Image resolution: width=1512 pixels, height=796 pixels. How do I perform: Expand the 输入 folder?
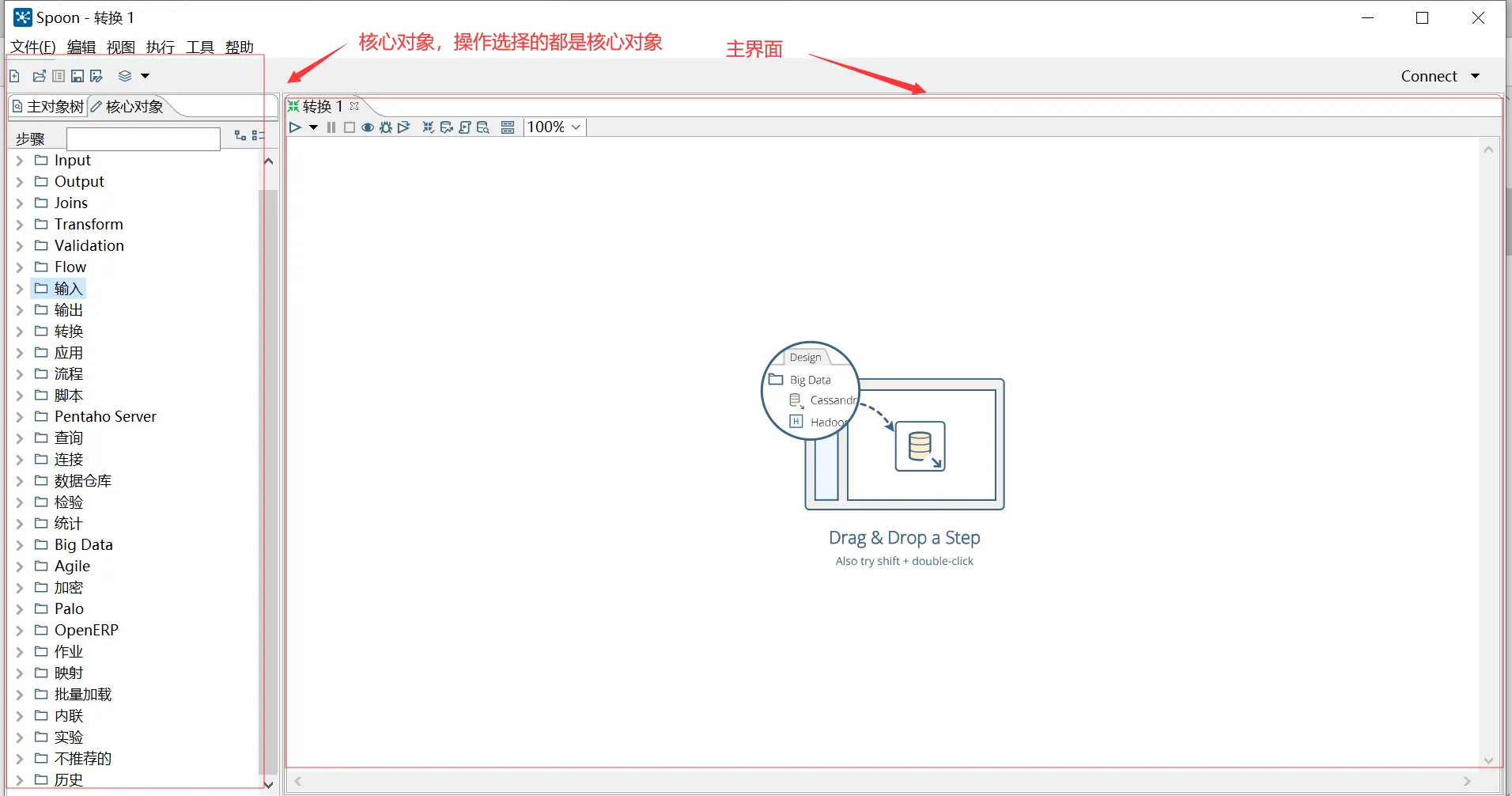point(20,289)
